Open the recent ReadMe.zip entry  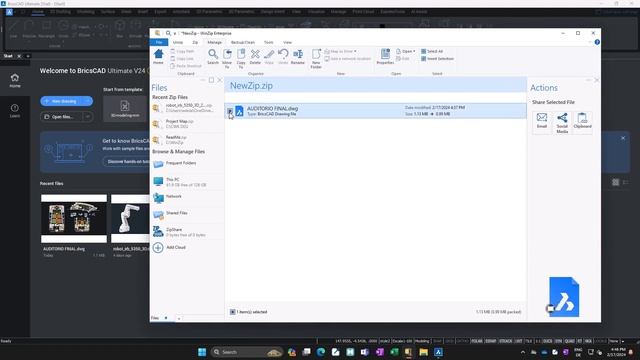click(187, 140)
